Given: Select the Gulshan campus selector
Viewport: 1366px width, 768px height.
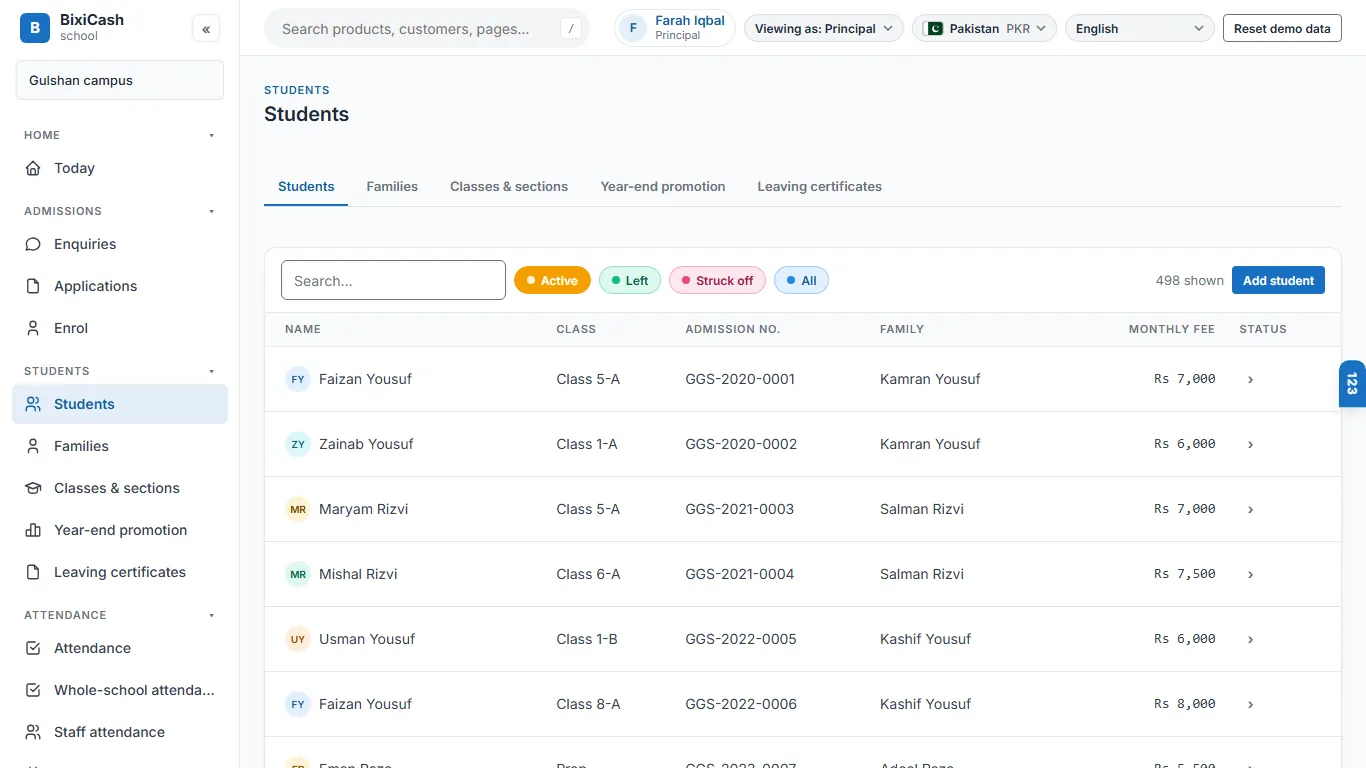Looking at the screenshot, I should 120,80.
